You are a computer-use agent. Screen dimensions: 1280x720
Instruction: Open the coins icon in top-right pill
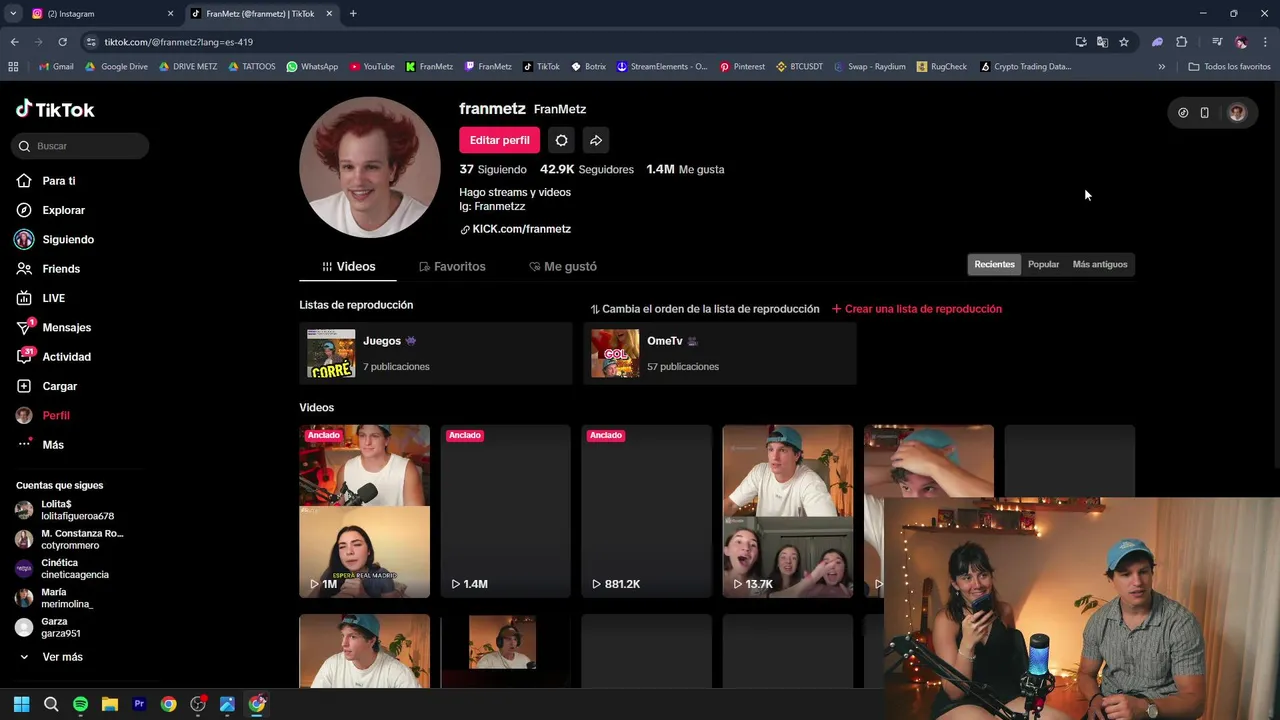1183,113
